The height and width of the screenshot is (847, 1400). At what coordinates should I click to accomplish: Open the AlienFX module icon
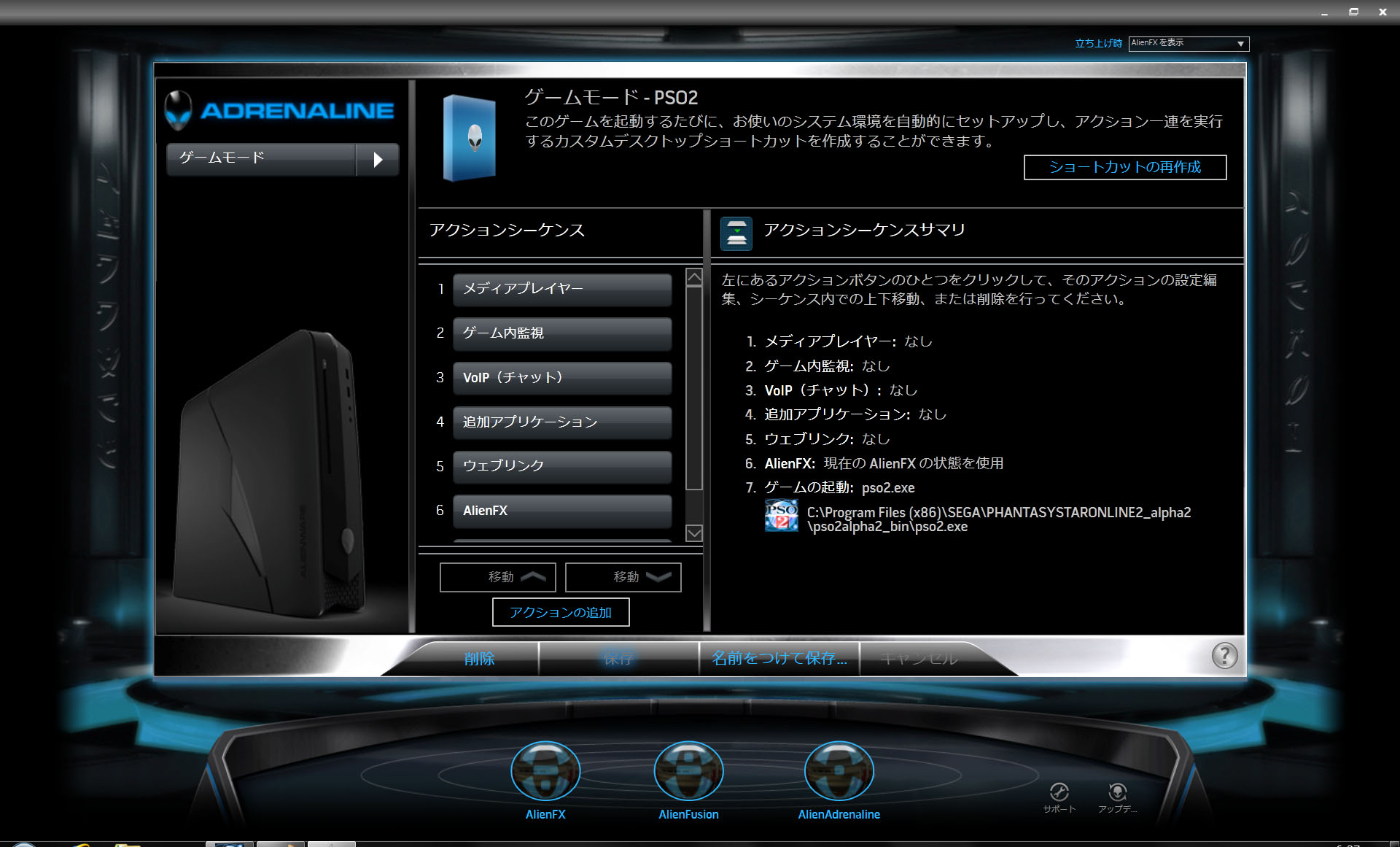pyautogui.click(x=545, y=771)
